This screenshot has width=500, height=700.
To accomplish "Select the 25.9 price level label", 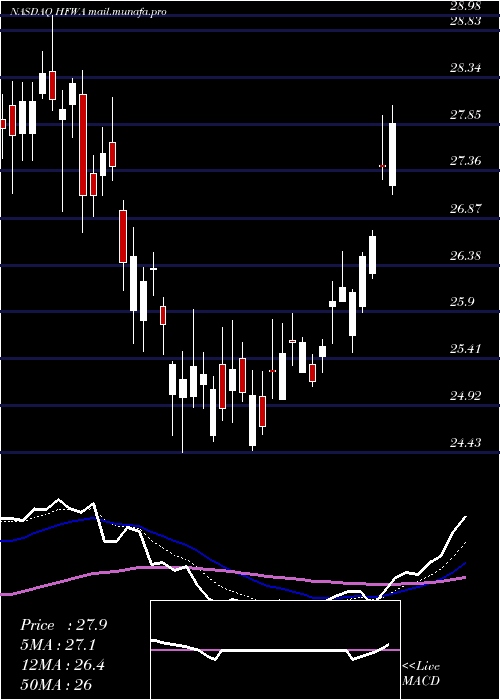I will click(462, 302).
